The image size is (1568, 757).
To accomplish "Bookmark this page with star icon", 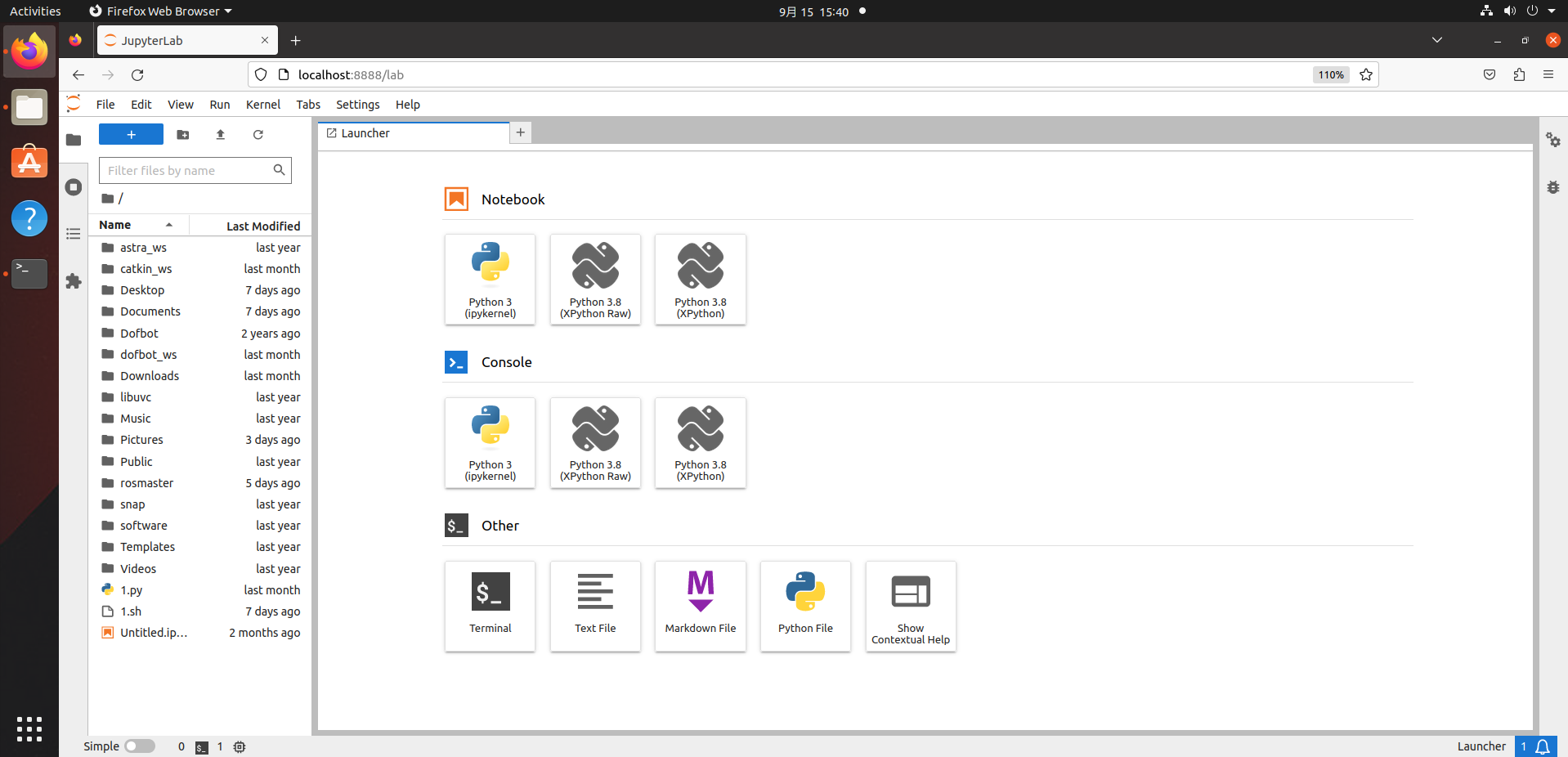I will (1366, 74).
